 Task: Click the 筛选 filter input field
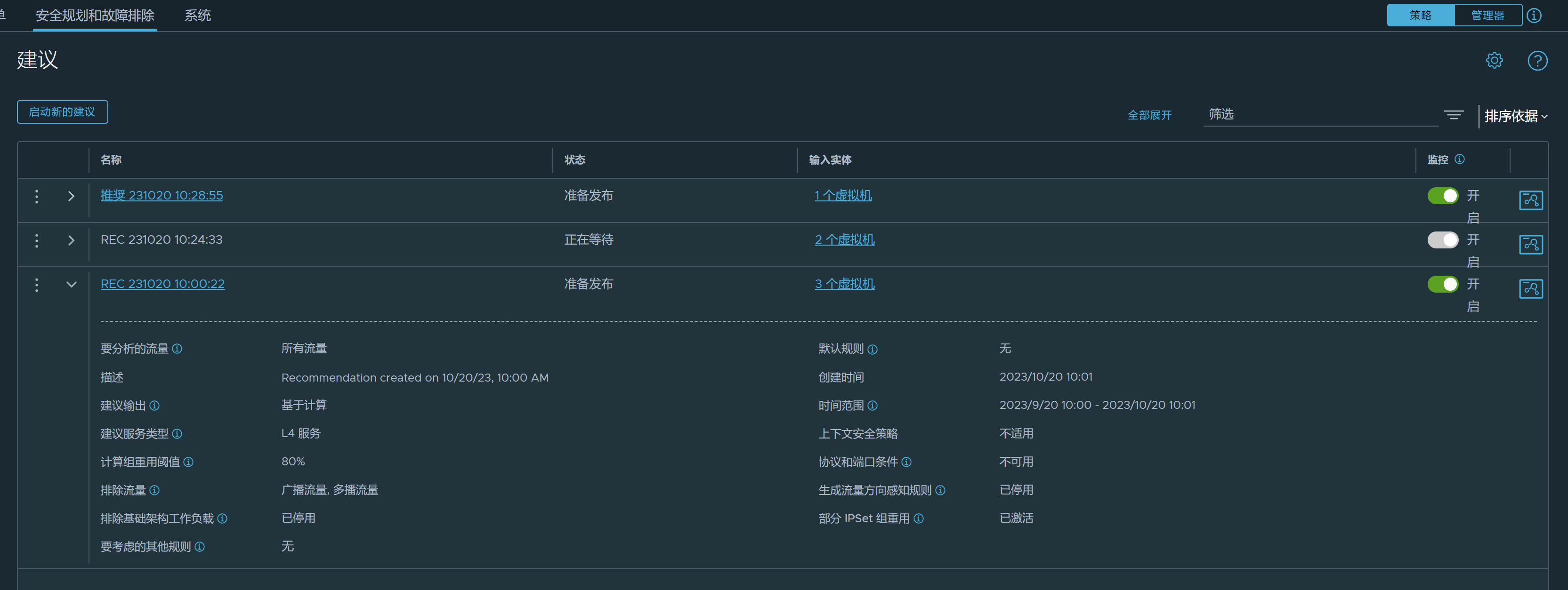tap(1320, 114)
